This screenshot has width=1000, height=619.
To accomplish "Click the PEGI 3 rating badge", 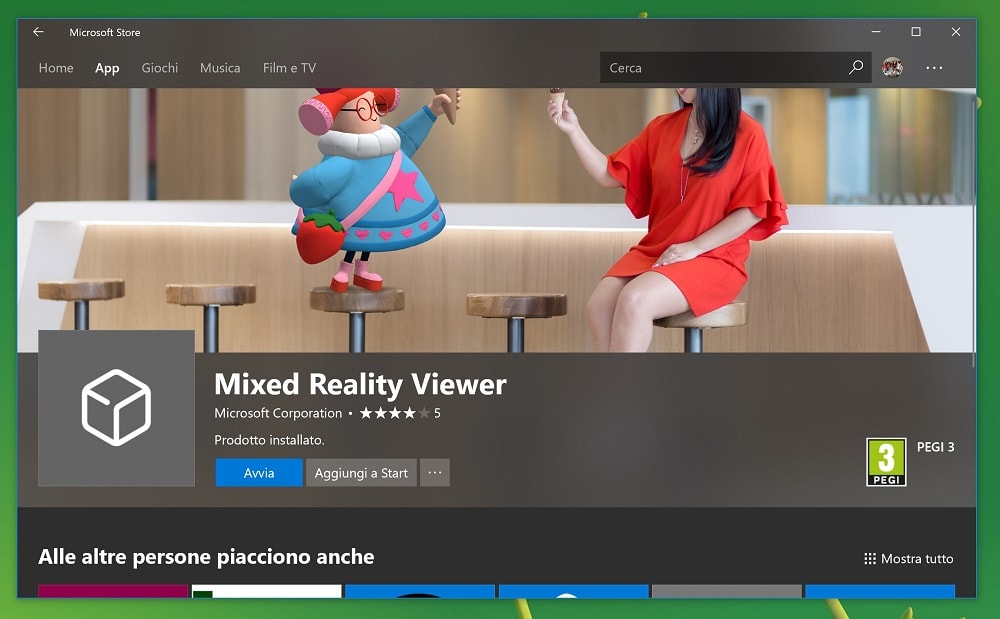I will 886,462.
